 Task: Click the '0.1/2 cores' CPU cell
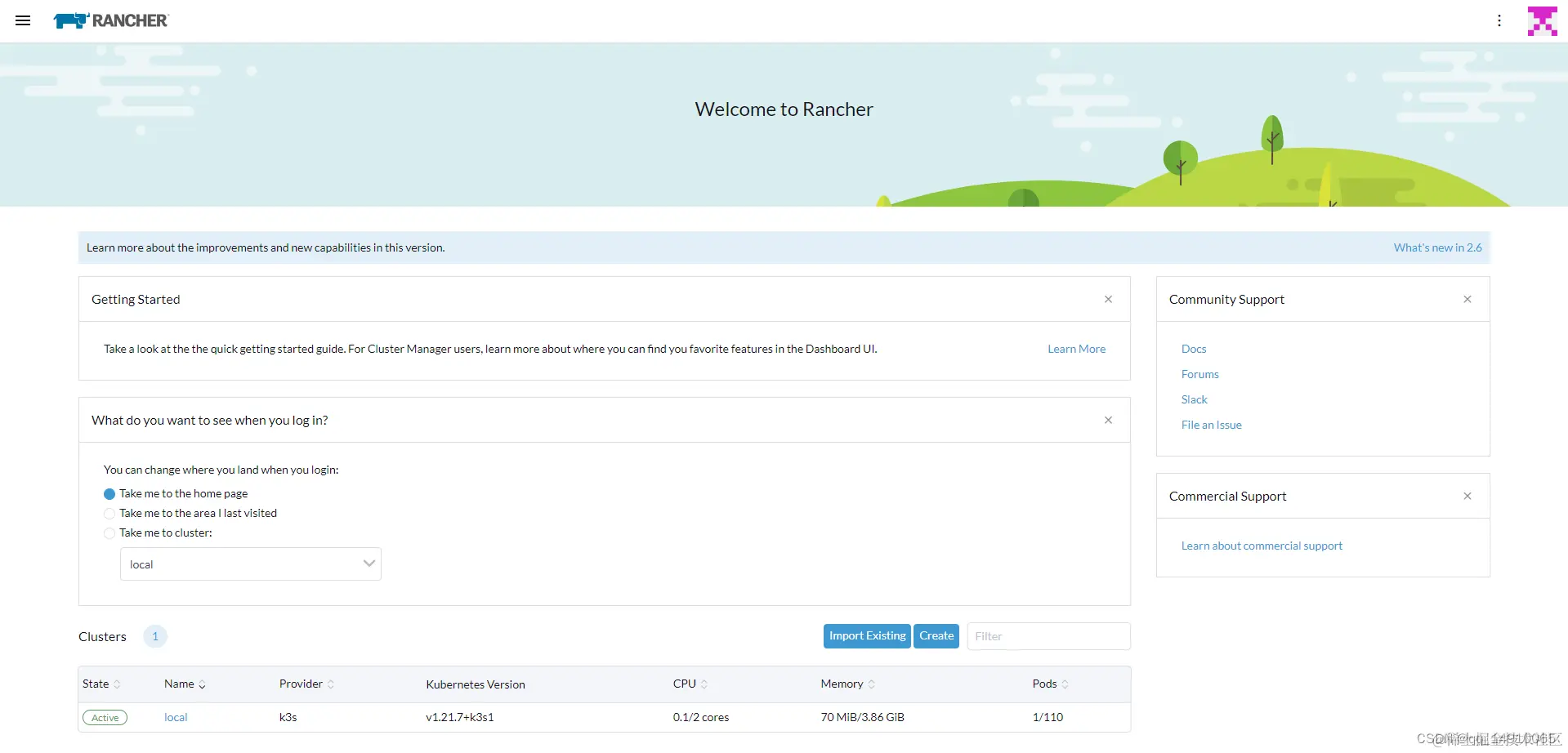(701, 718)
